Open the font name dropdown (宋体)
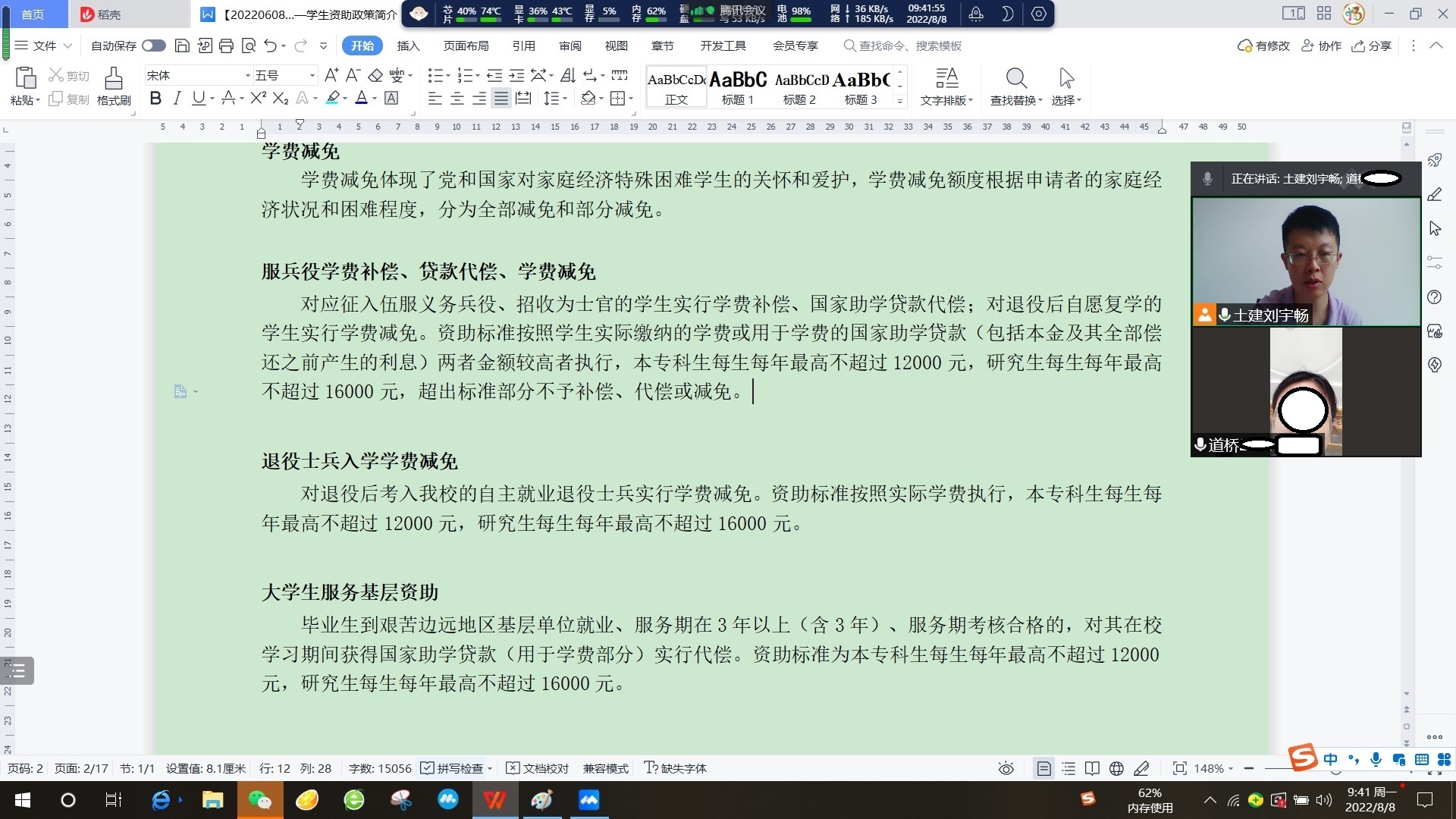1456x819 pixels. (247, 75)
